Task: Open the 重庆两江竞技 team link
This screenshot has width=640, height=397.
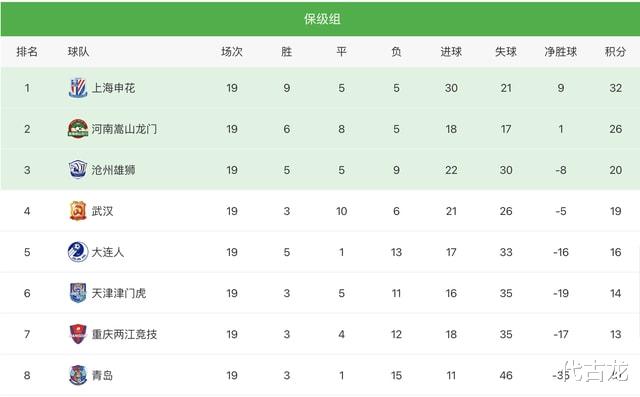Action: point(124,334)
